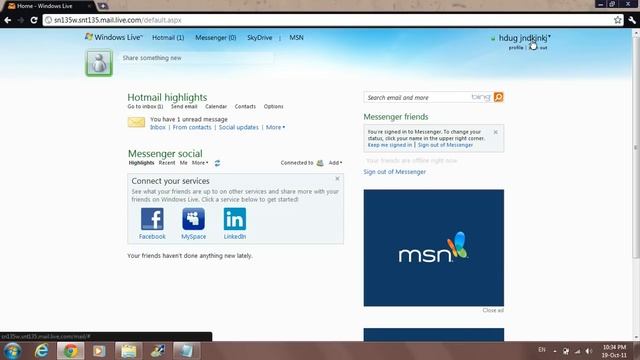This screenshot has width=640, height=360.
Task: Click the Share something new field
Action: [197, 58]
